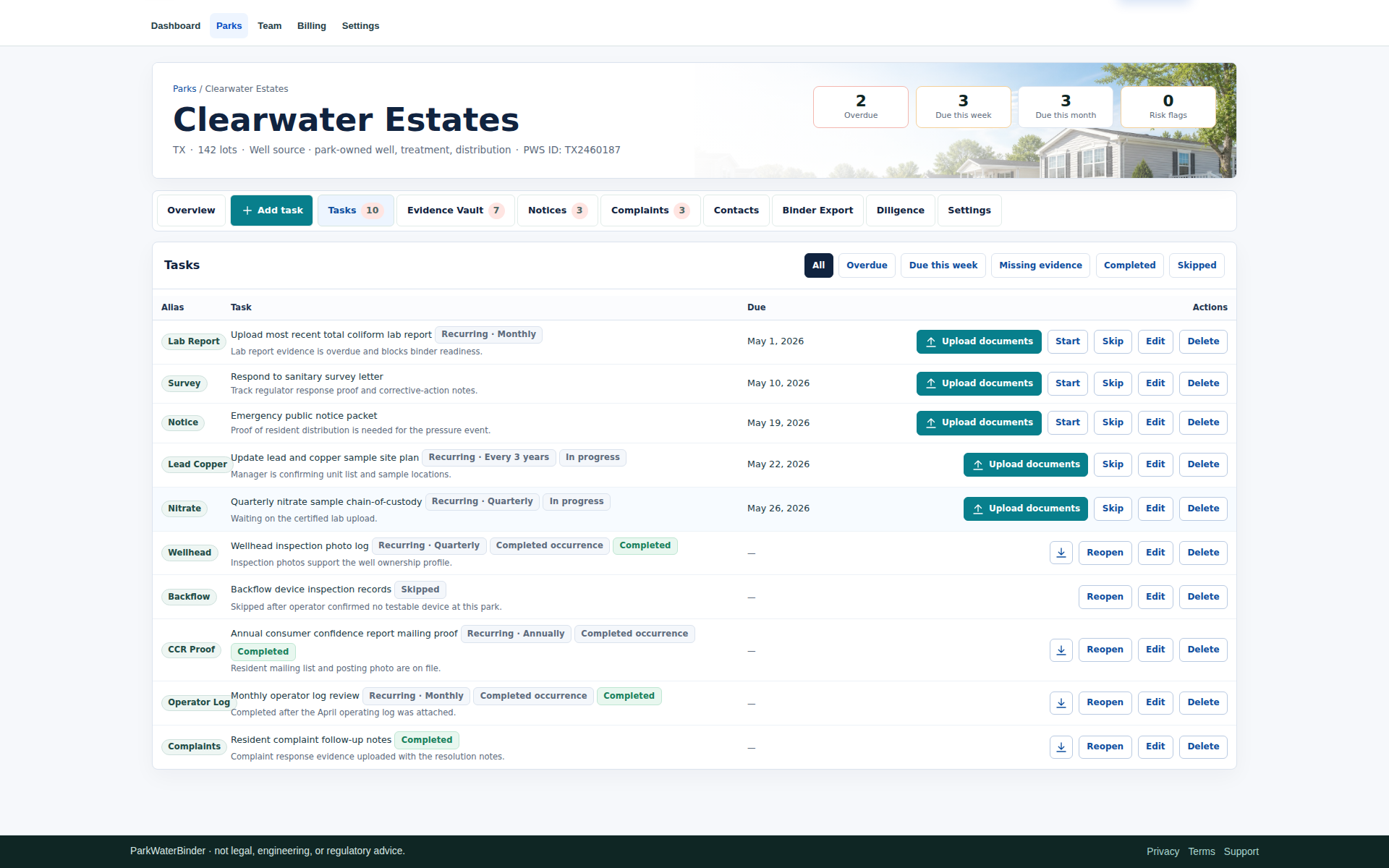This screenshot has height=868, width=1389.
Task: Upload documents for Lab Report task
Action: (x=979, y=341)
